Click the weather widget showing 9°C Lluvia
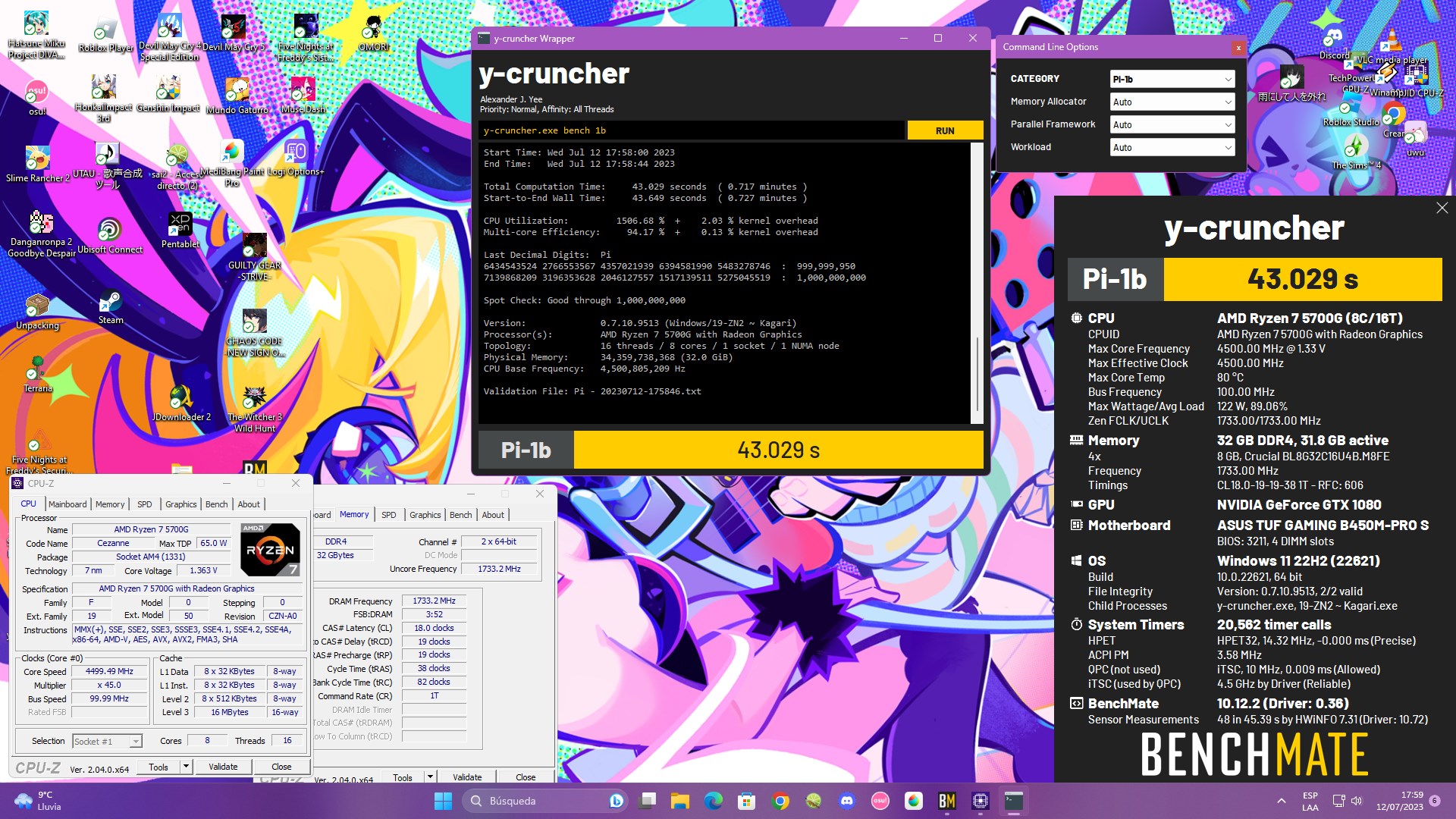1456x819 pixels. coord(38,801)
